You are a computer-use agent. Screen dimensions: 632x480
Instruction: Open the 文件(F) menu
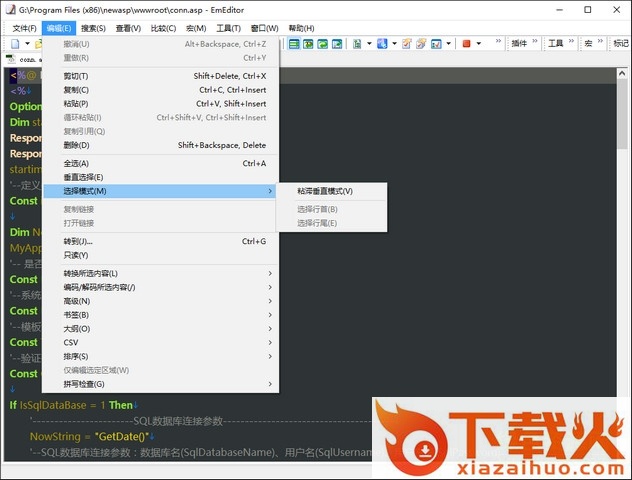pyautogui.click(x=24, y=28)
